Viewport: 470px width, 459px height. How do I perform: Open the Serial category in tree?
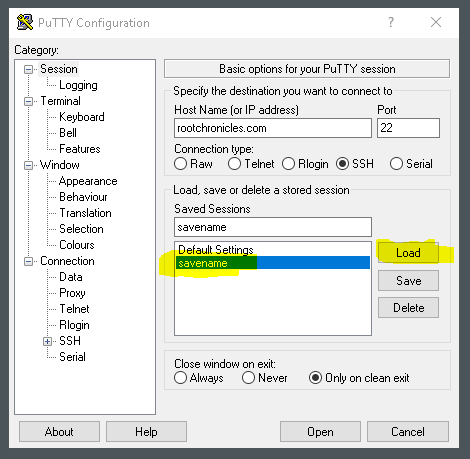(72, 357)
